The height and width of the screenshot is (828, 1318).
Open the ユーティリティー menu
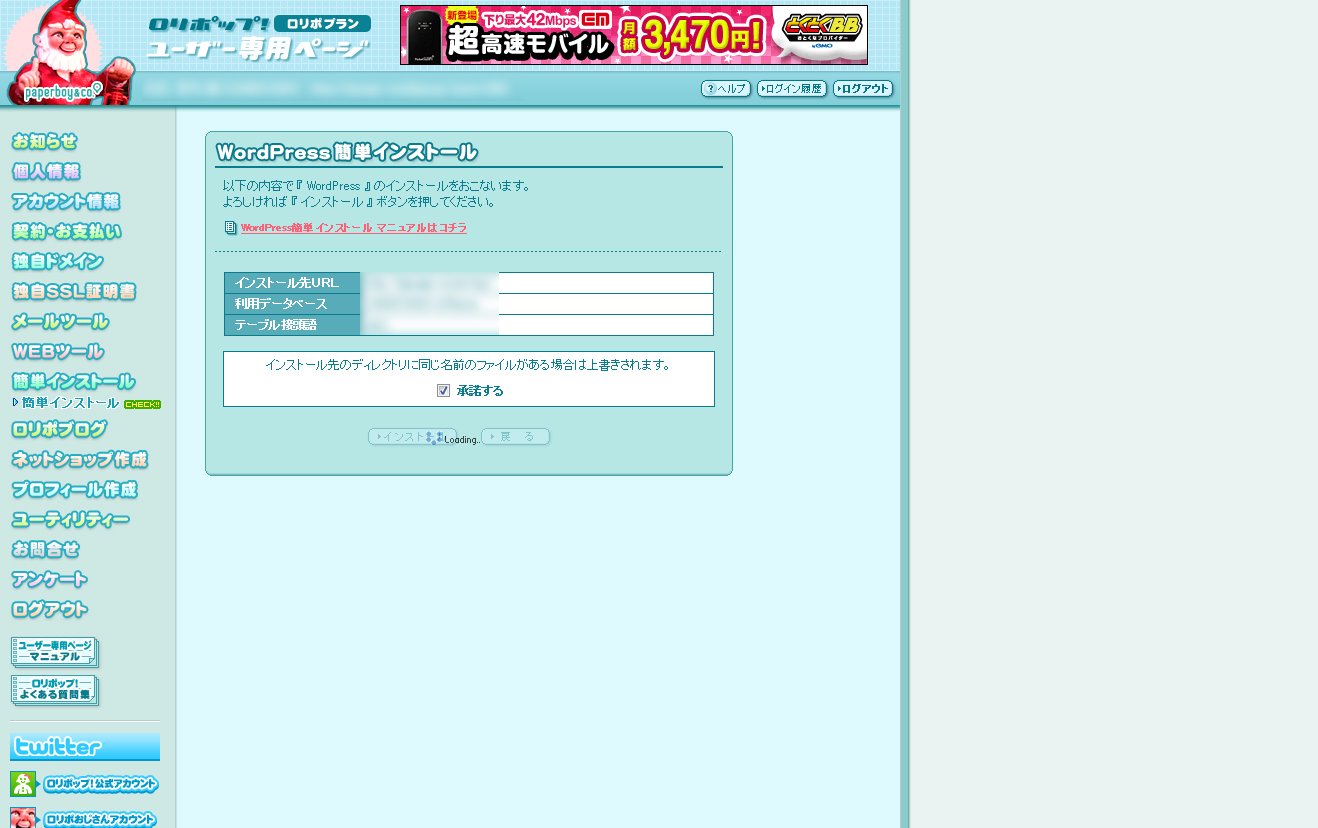click(70, 520)
